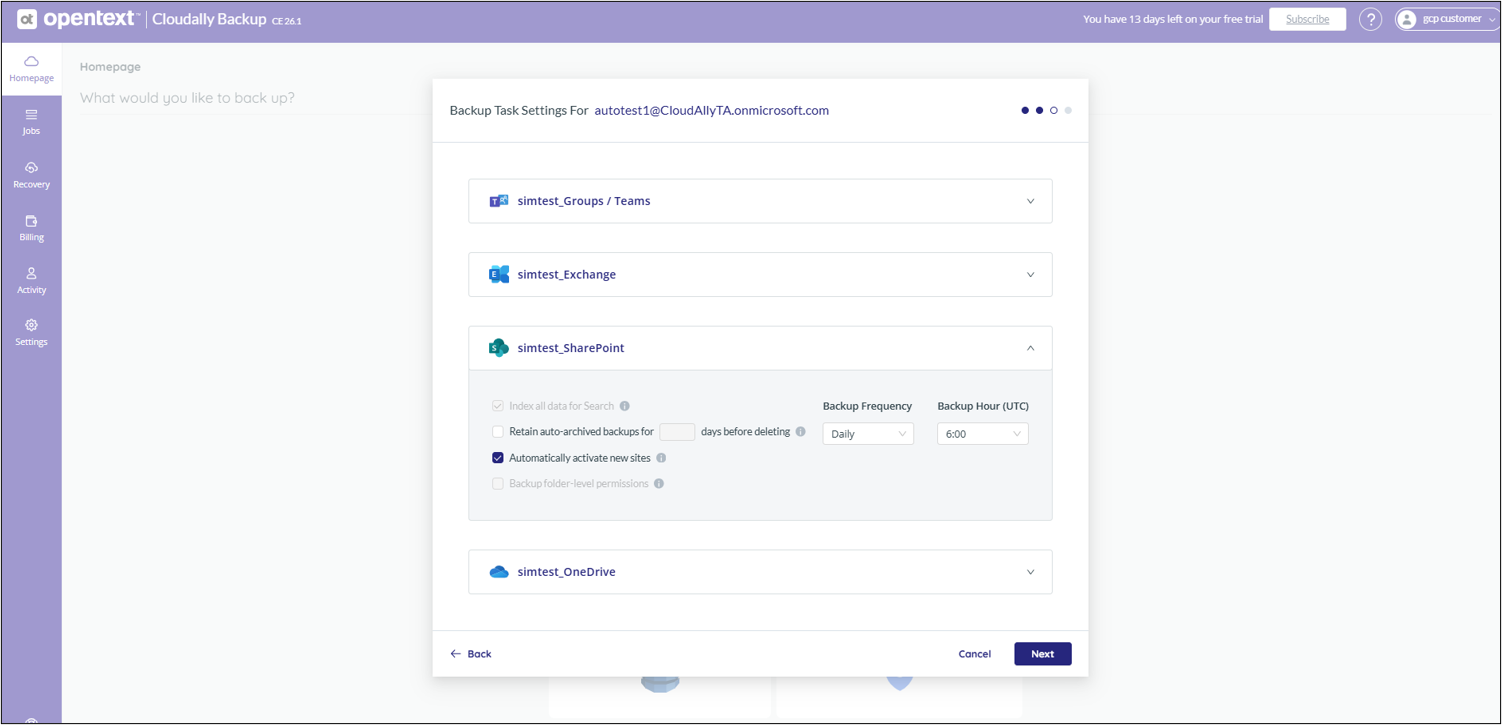Screen dimensions: 1502x725
Task: Go Back to the previous step
Action: 471,654
